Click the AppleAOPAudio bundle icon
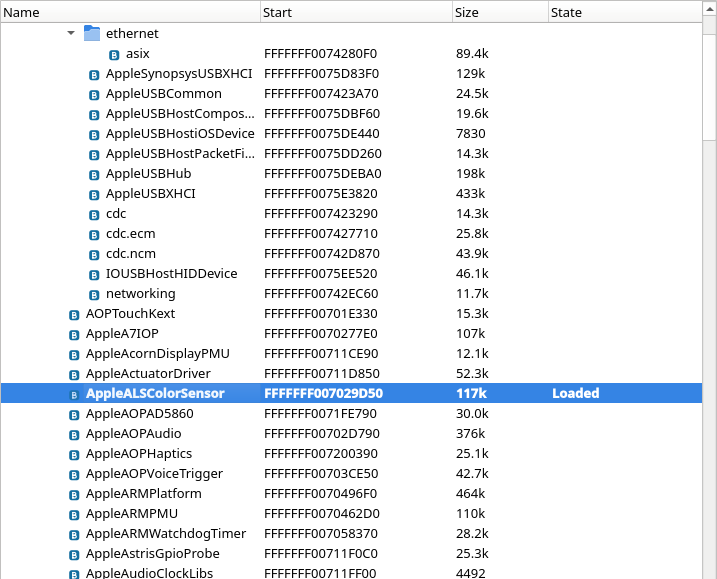Viewport: 717px width, 579px height. click(74, 435)
